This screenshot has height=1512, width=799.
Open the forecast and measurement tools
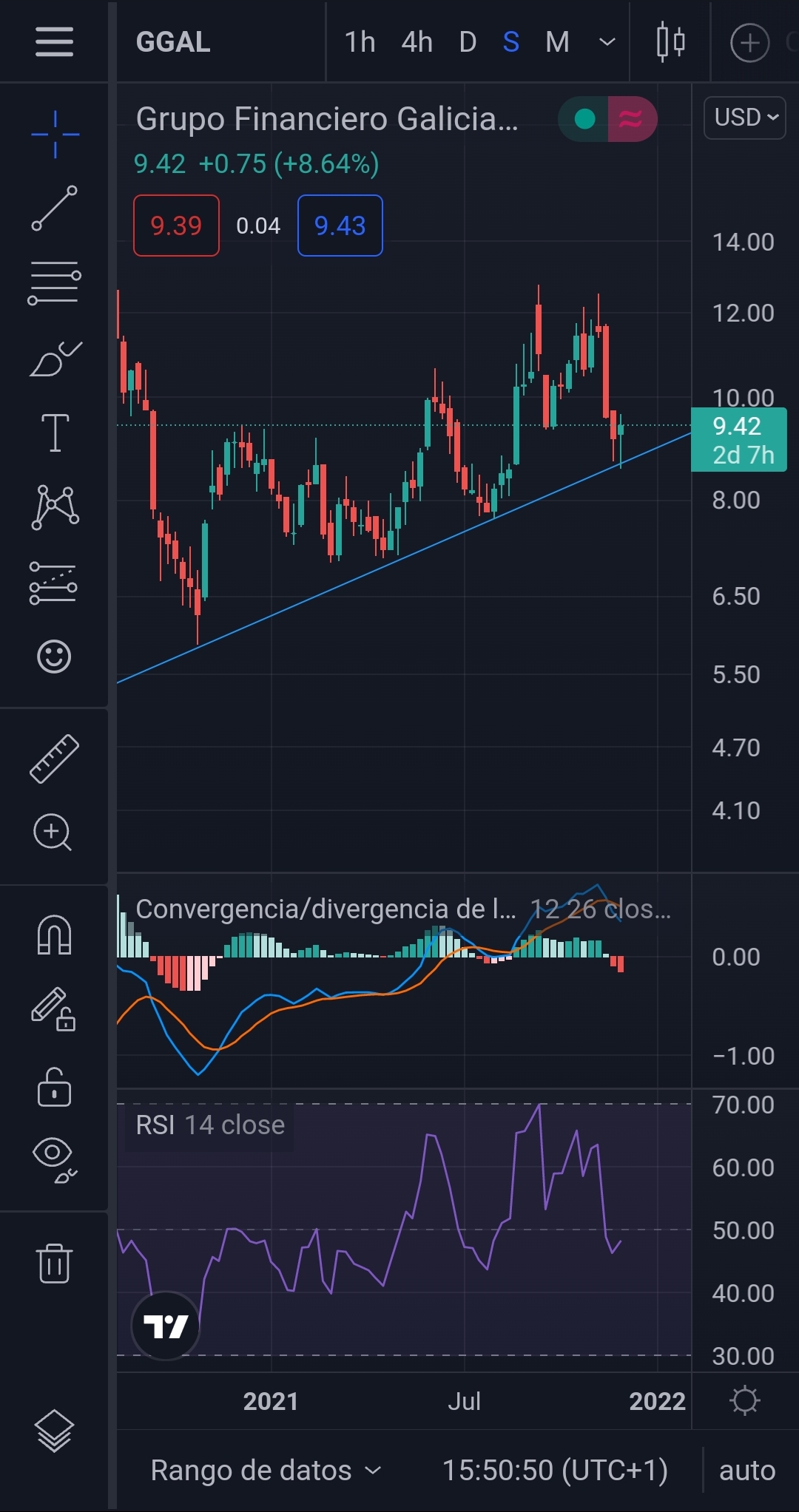[x=53, y=583]
